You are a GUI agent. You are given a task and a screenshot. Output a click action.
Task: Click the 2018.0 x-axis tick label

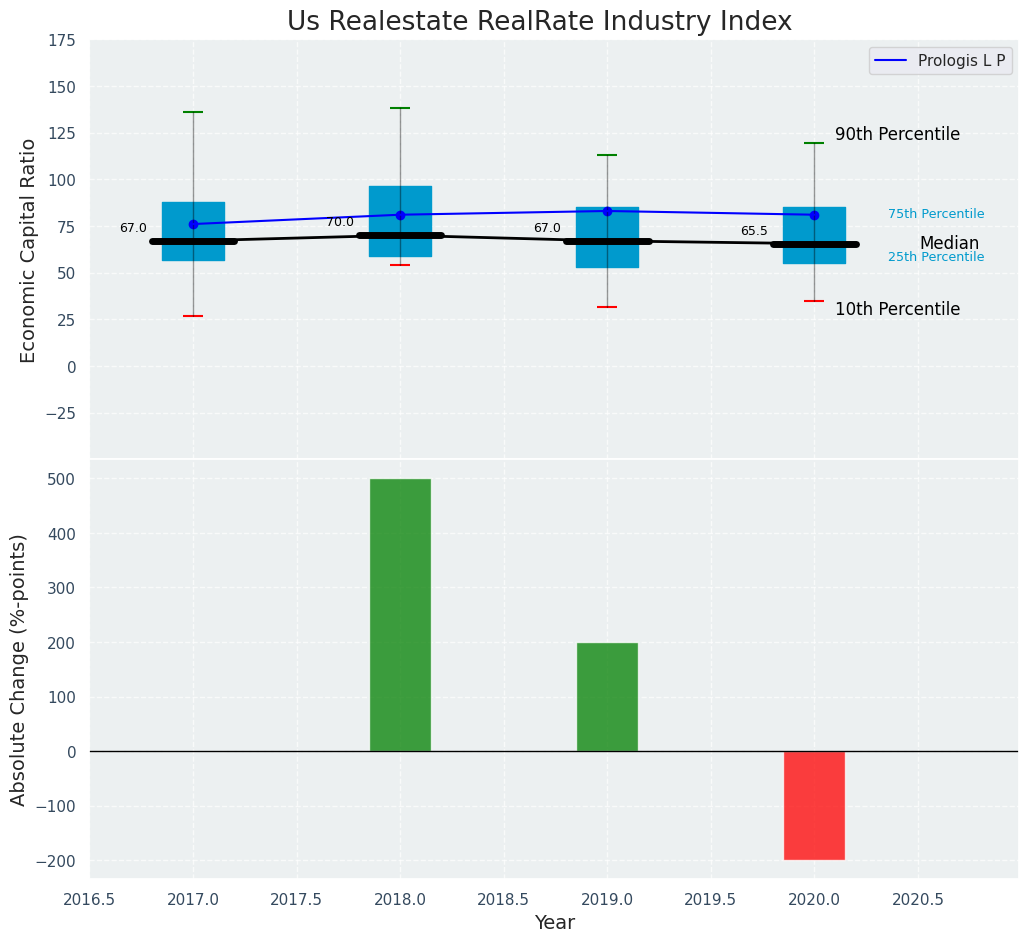[x=400, y=899]
